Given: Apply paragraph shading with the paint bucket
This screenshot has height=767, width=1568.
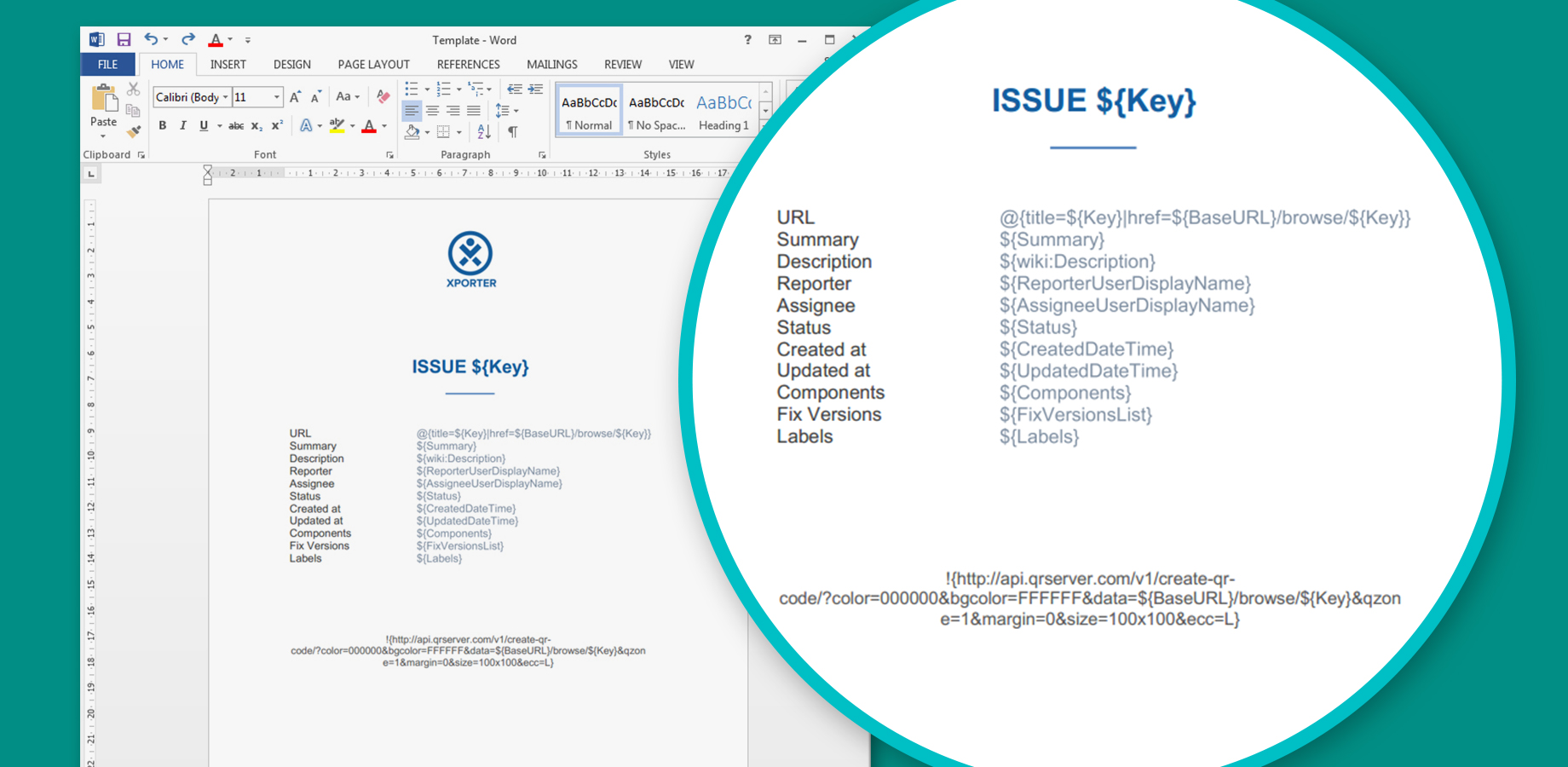Looking at the screenshot, I should [412, 131].
